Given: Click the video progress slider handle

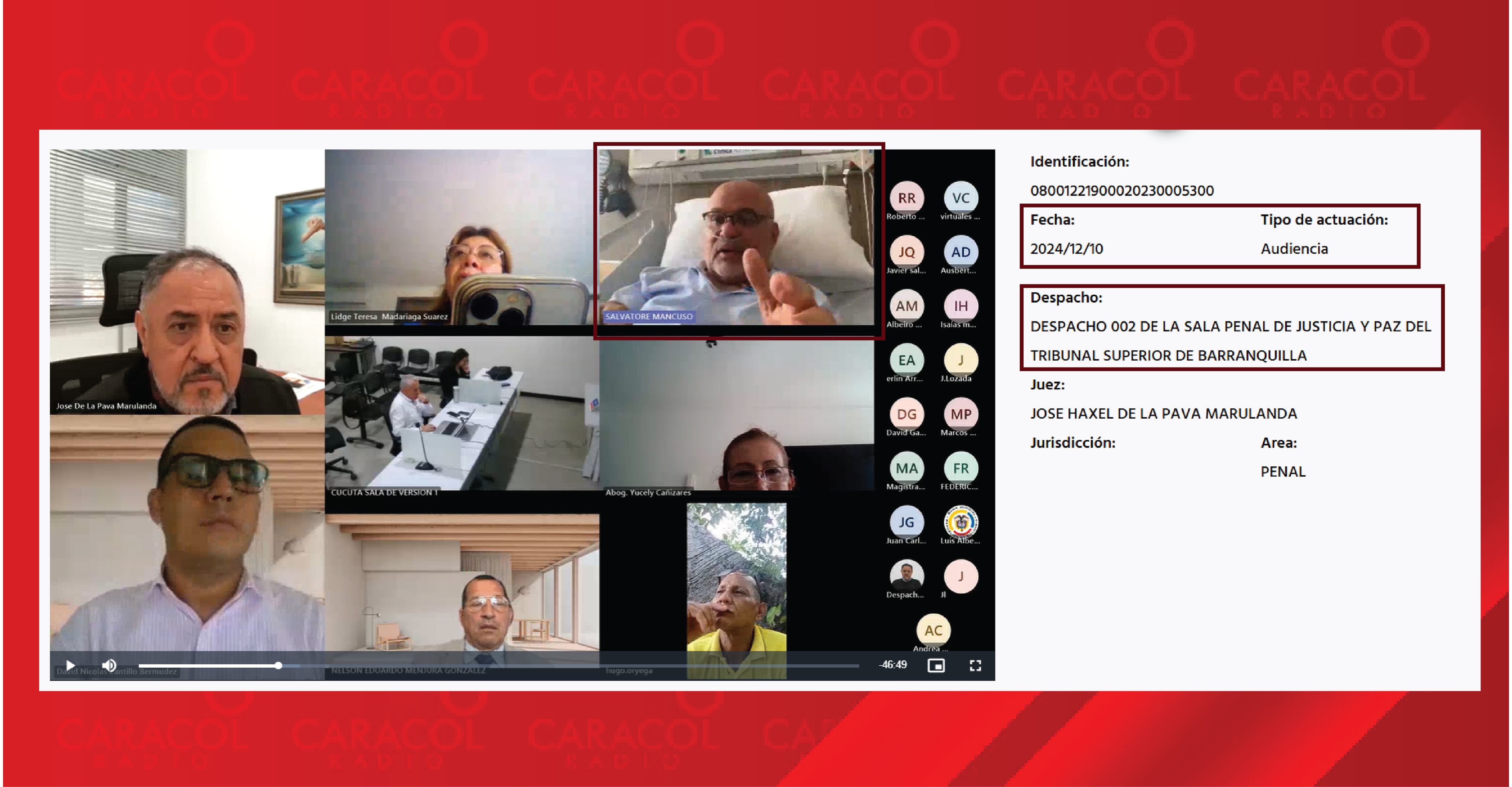Looking at the screenshot, I should tap(278, 665).
